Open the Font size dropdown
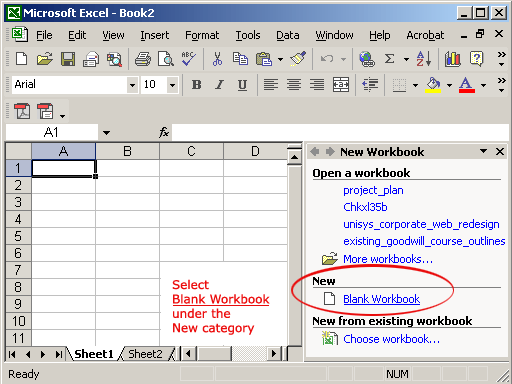Image resolution: width=512 pixels, height=384 pixels. [172, 85]
